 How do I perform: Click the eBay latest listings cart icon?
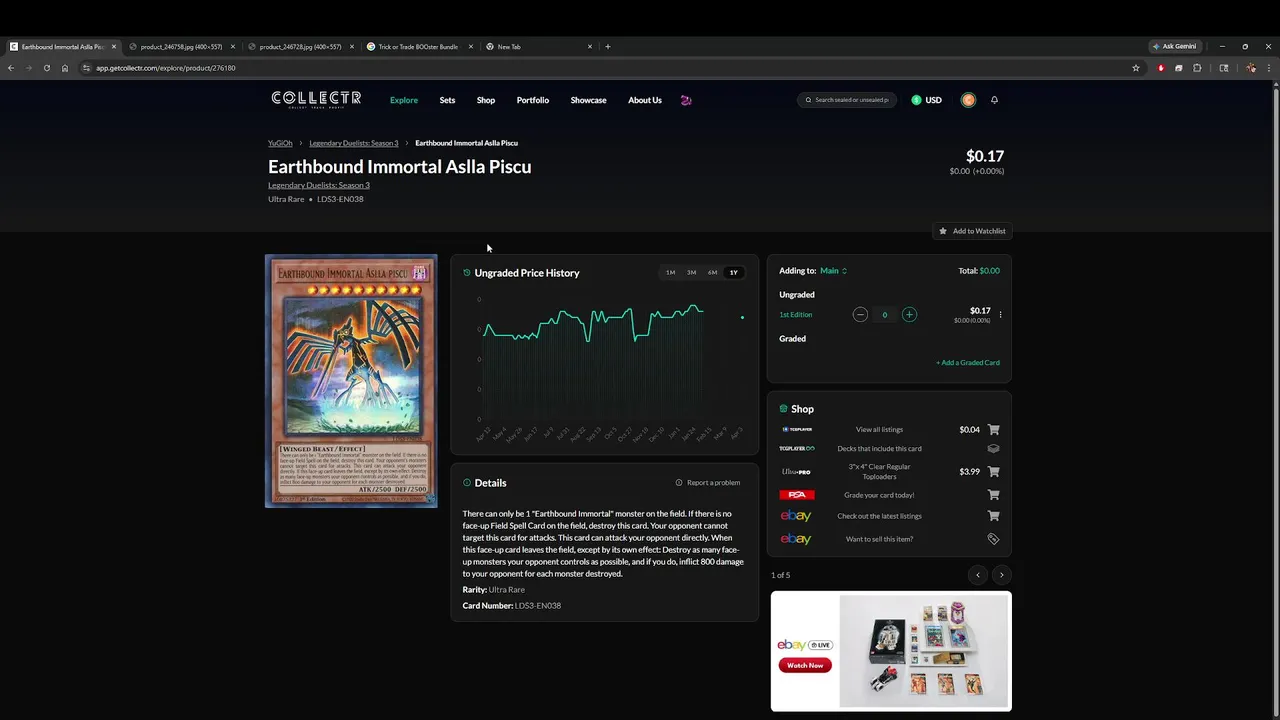(993, 516)
